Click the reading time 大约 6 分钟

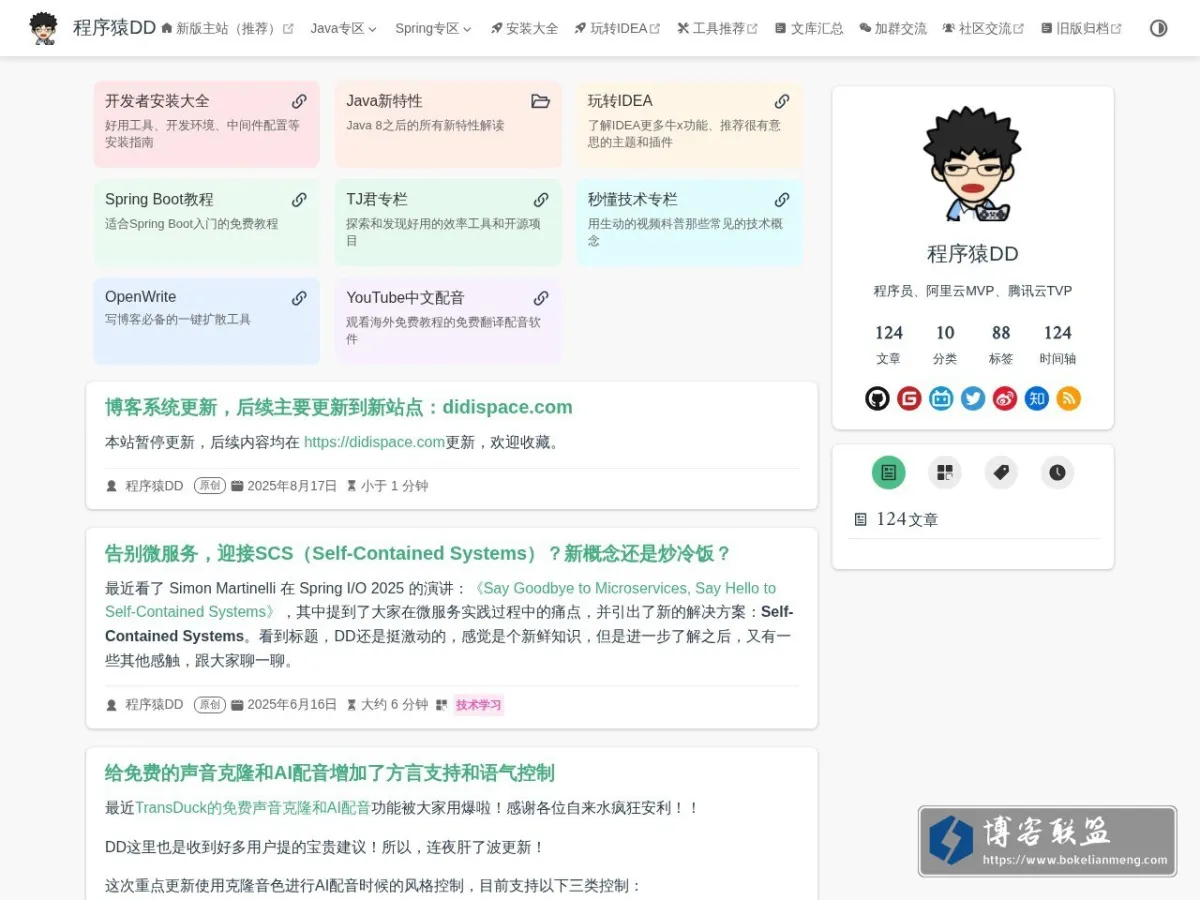click(394, 705)
